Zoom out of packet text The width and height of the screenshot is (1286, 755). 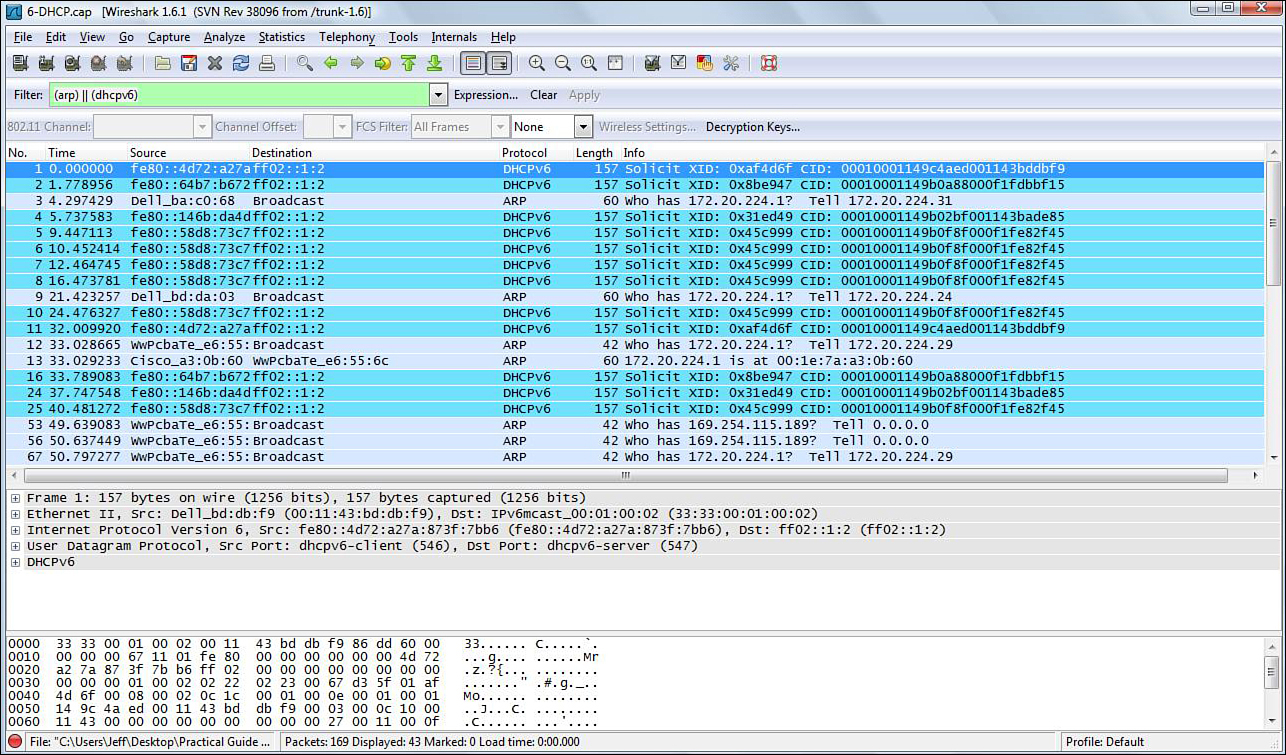point(563,63)
